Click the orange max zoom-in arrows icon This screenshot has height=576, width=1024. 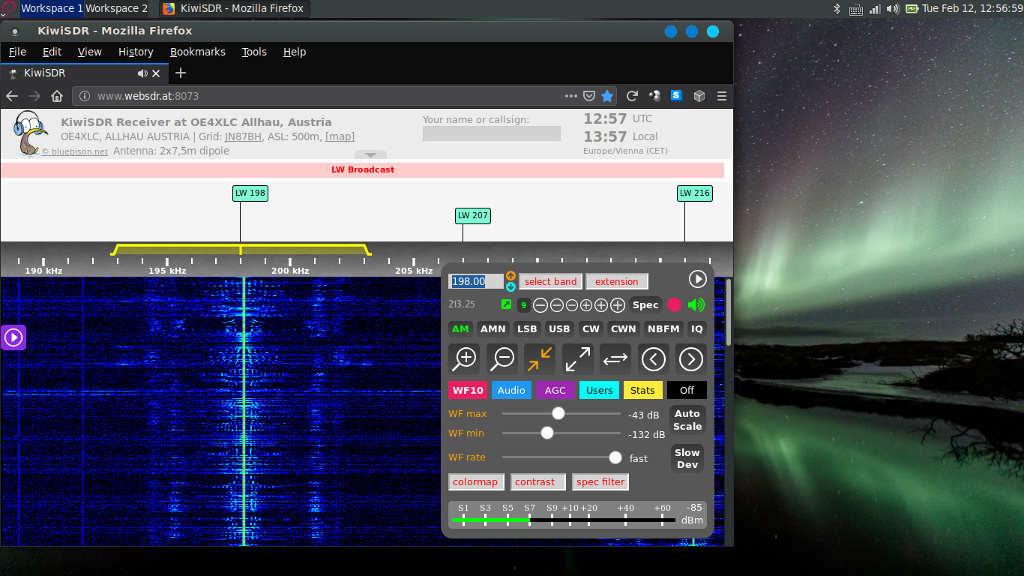540,359
